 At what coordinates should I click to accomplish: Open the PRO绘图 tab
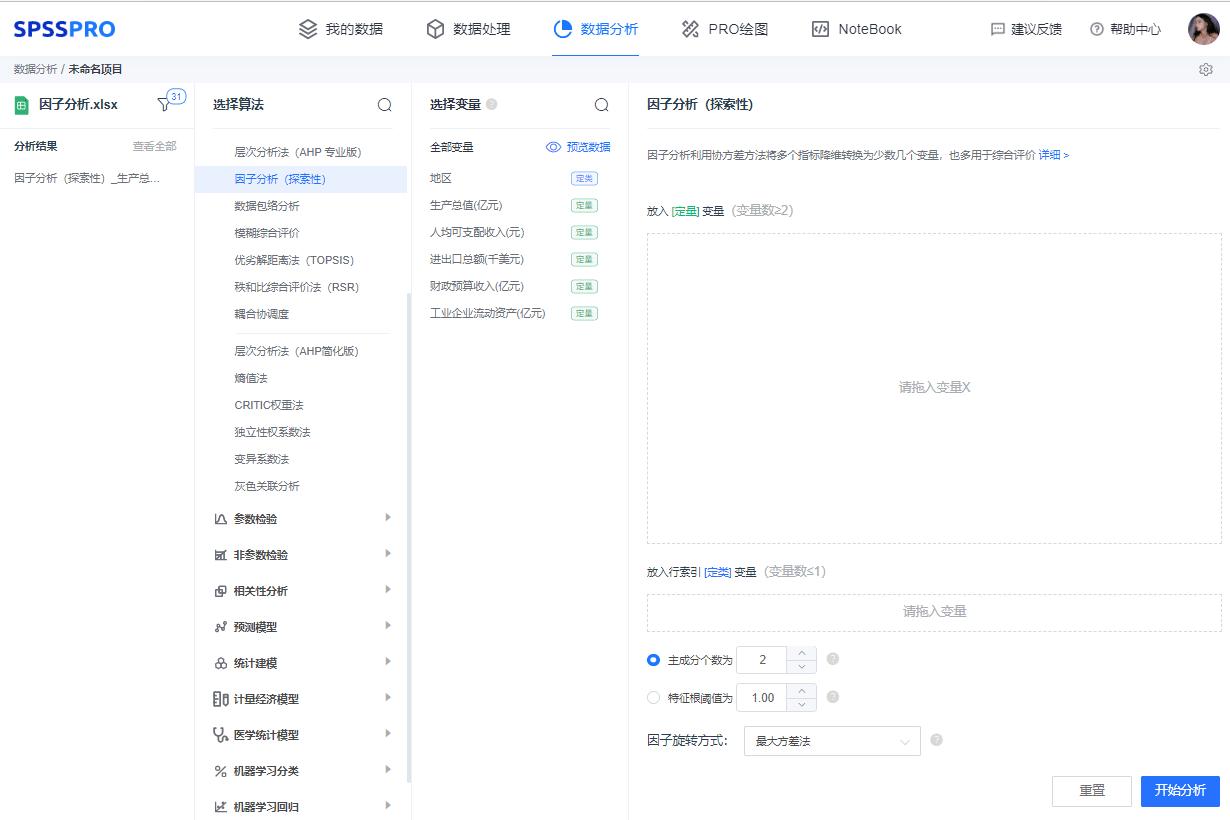pyautogui.click(x=725, y=29)
